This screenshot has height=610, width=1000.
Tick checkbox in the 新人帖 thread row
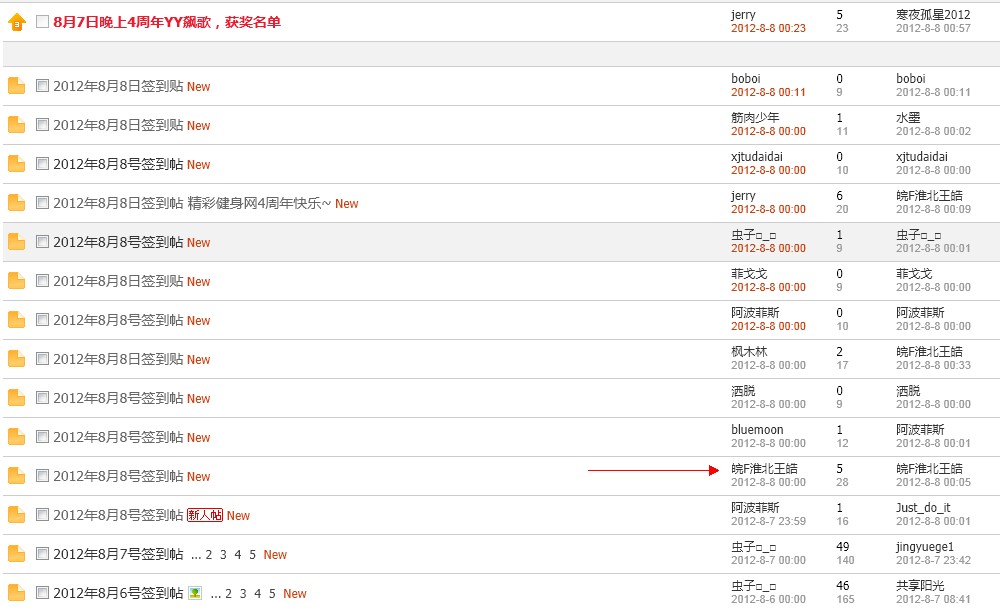[x=42, y=513]
